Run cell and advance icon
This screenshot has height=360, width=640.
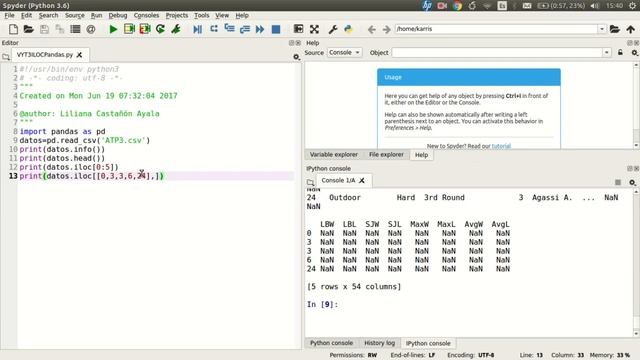point(145,29)
